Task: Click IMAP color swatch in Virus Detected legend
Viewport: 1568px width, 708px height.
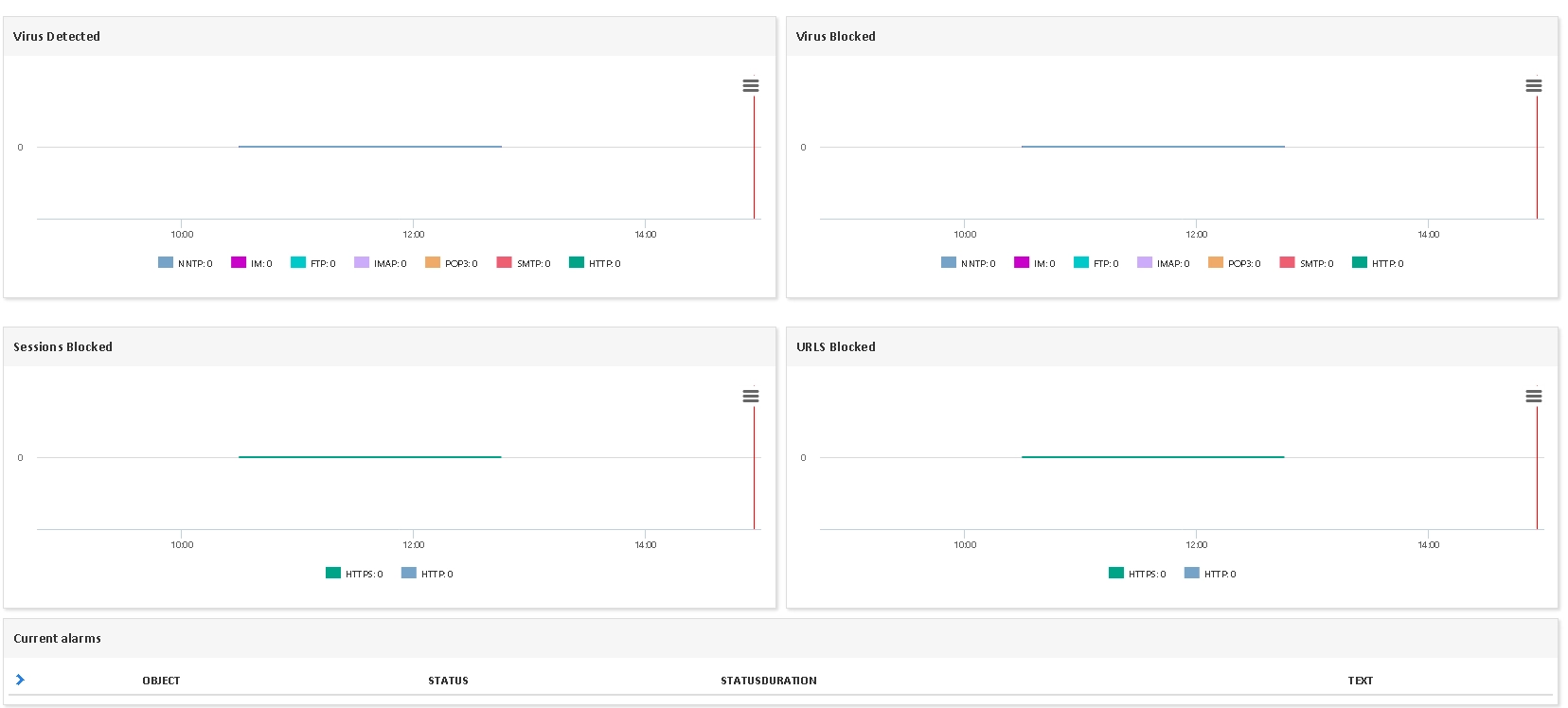Action: pos(362,262)
